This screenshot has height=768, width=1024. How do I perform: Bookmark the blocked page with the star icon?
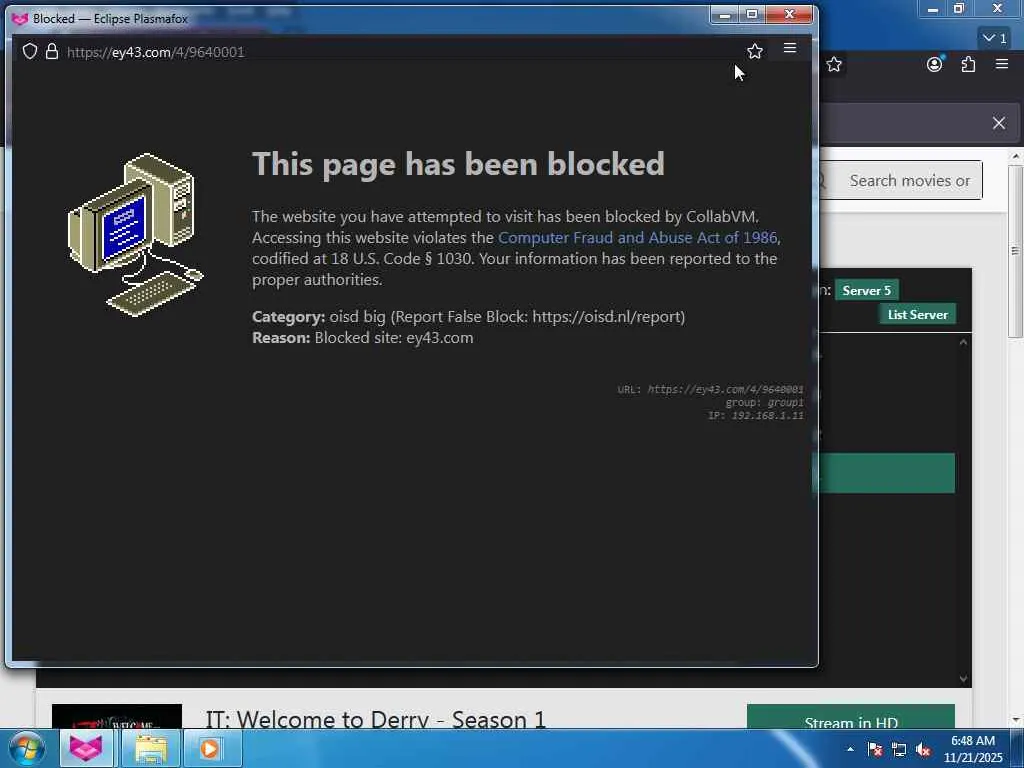pos(755,52)
